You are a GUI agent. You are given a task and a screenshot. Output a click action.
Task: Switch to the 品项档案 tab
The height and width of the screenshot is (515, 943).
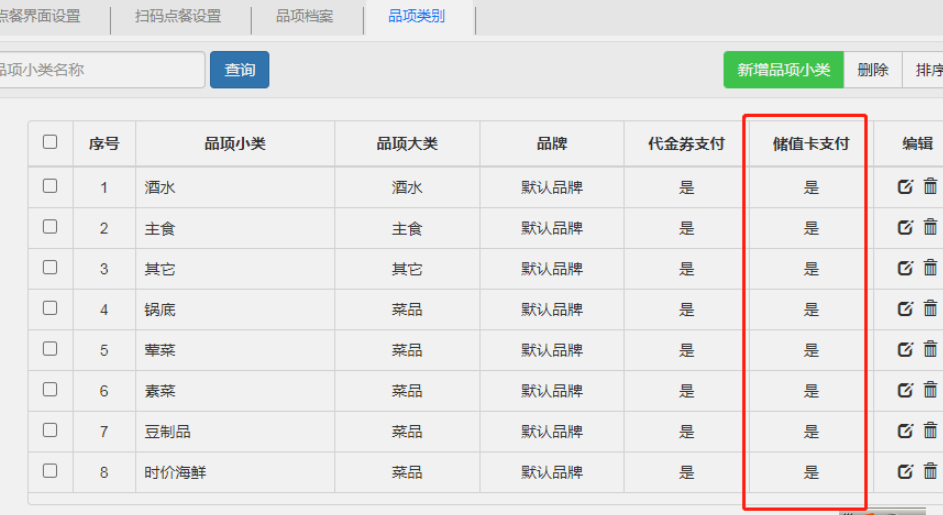[x=305, y=17]
